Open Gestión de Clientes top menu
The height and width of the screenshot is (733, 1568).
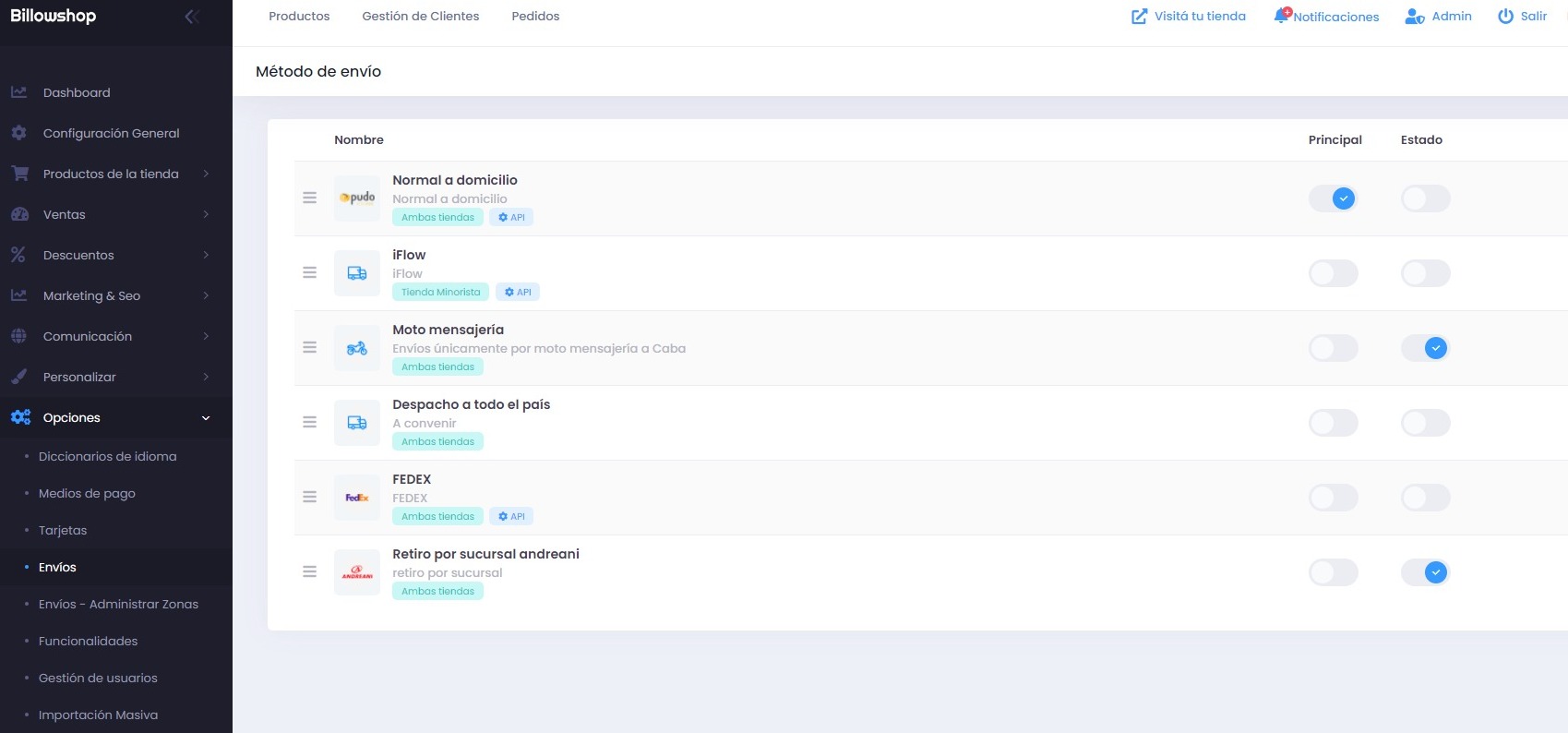tap(421, 17)
